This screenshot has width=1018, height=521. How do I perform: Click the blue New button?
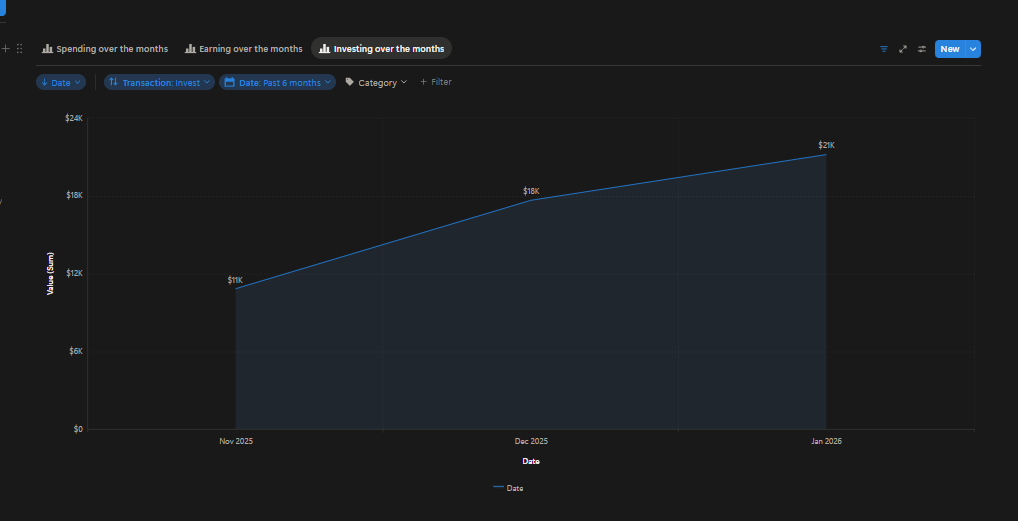pyautogui.click(x=950, y=49)
